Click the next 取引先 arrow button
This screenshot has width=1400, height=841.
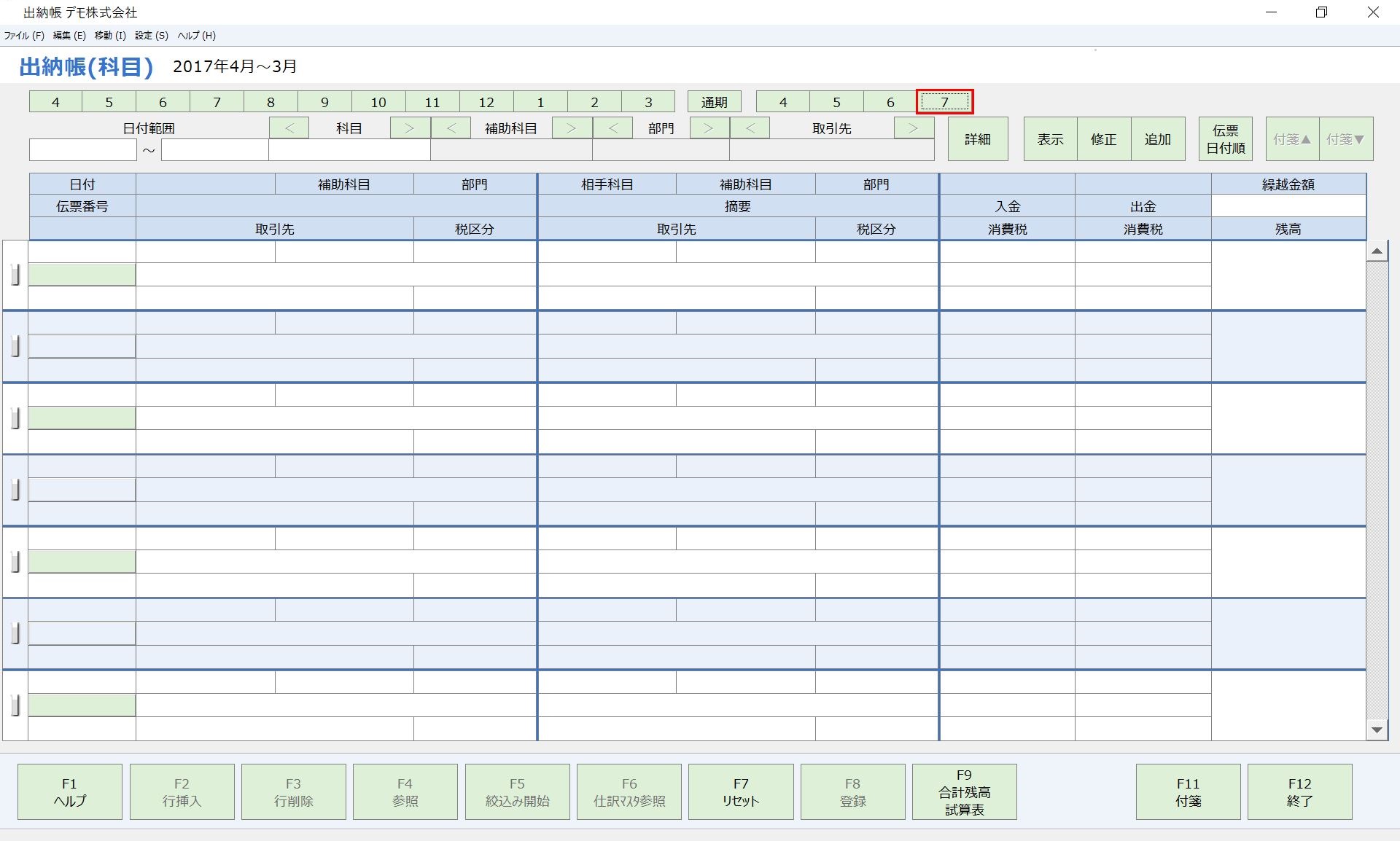pyautogui.click(x=914, y=128)
